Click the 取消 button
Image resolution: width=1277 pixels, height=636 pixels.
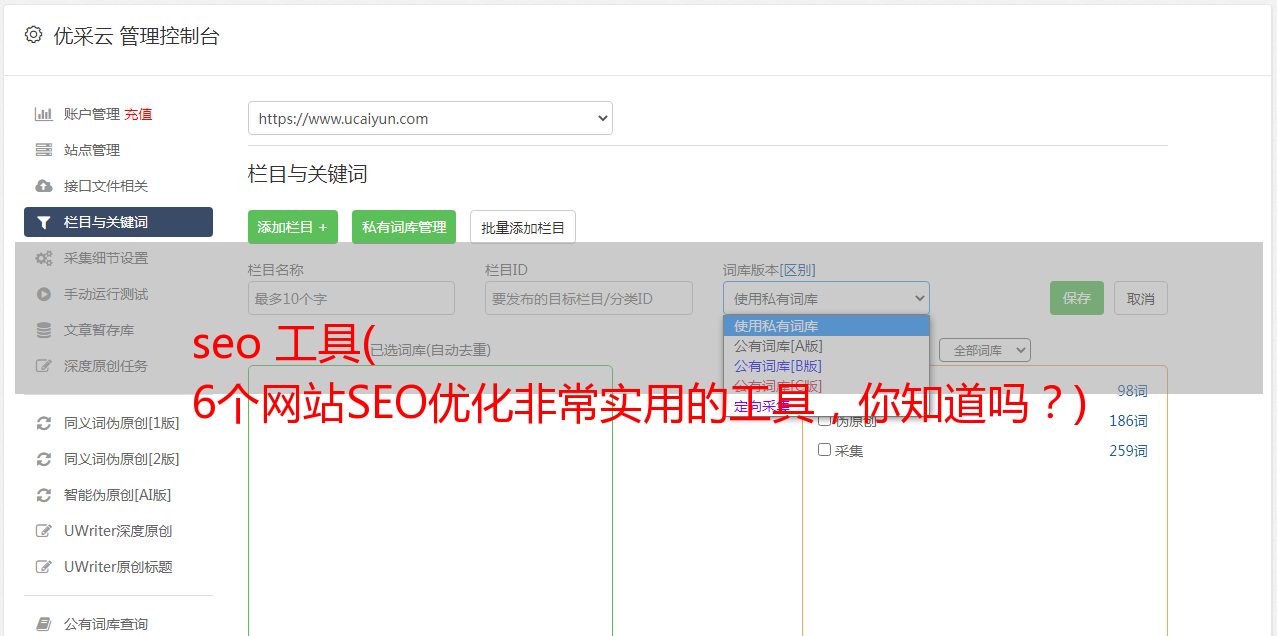1141,298
